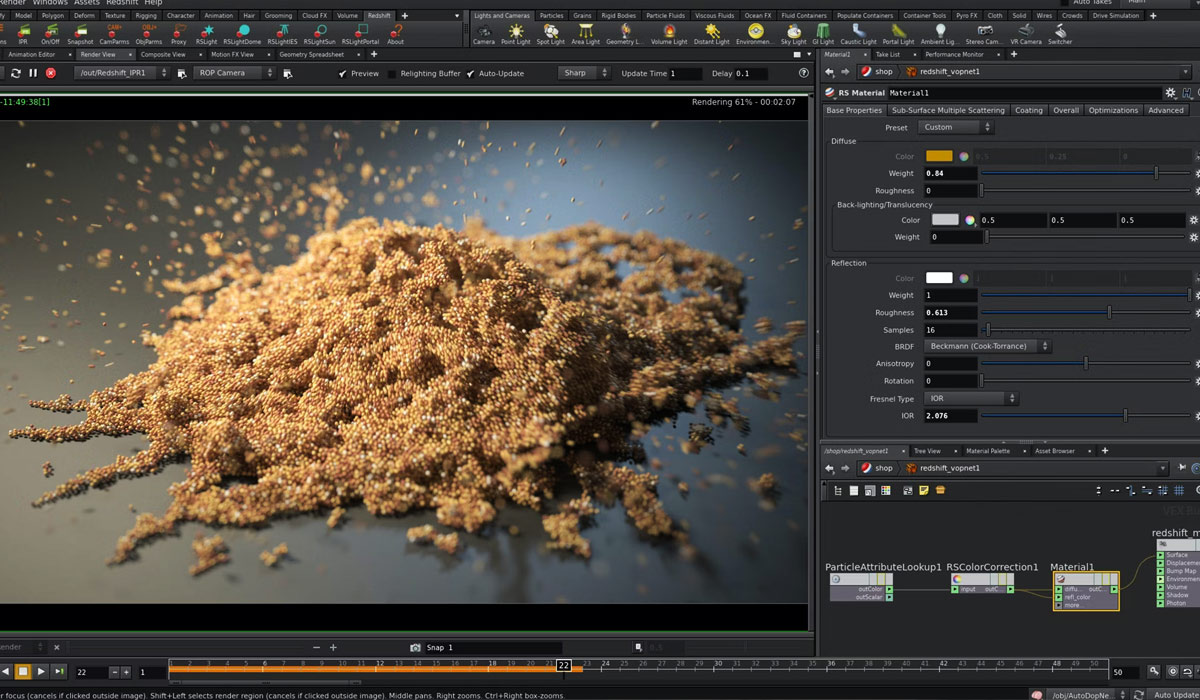
Task: Enable the Relighting Buffer checkbox
Action: coord(391,73)
